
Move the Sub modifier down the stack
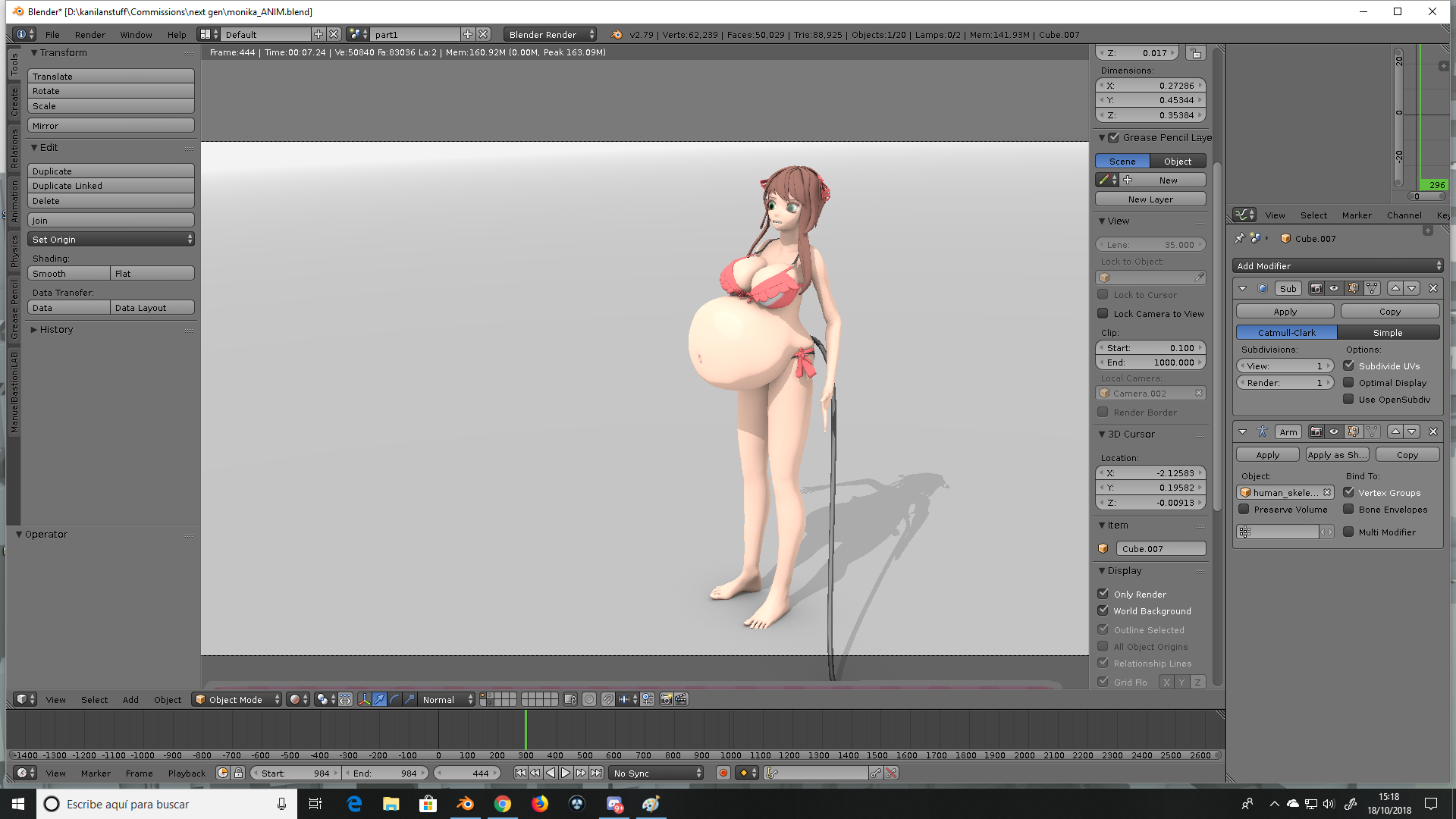click(x=1412, y=288)
